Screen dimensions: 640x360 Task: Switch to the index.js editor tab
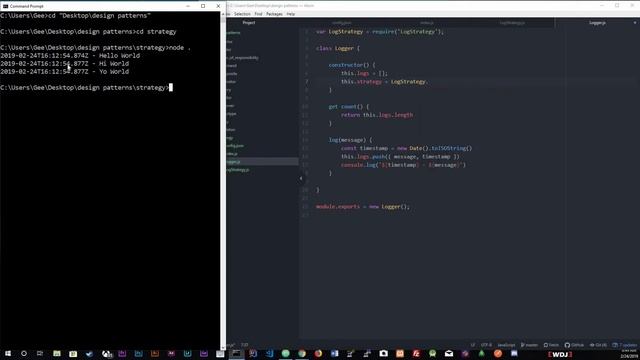pos(427,23)
